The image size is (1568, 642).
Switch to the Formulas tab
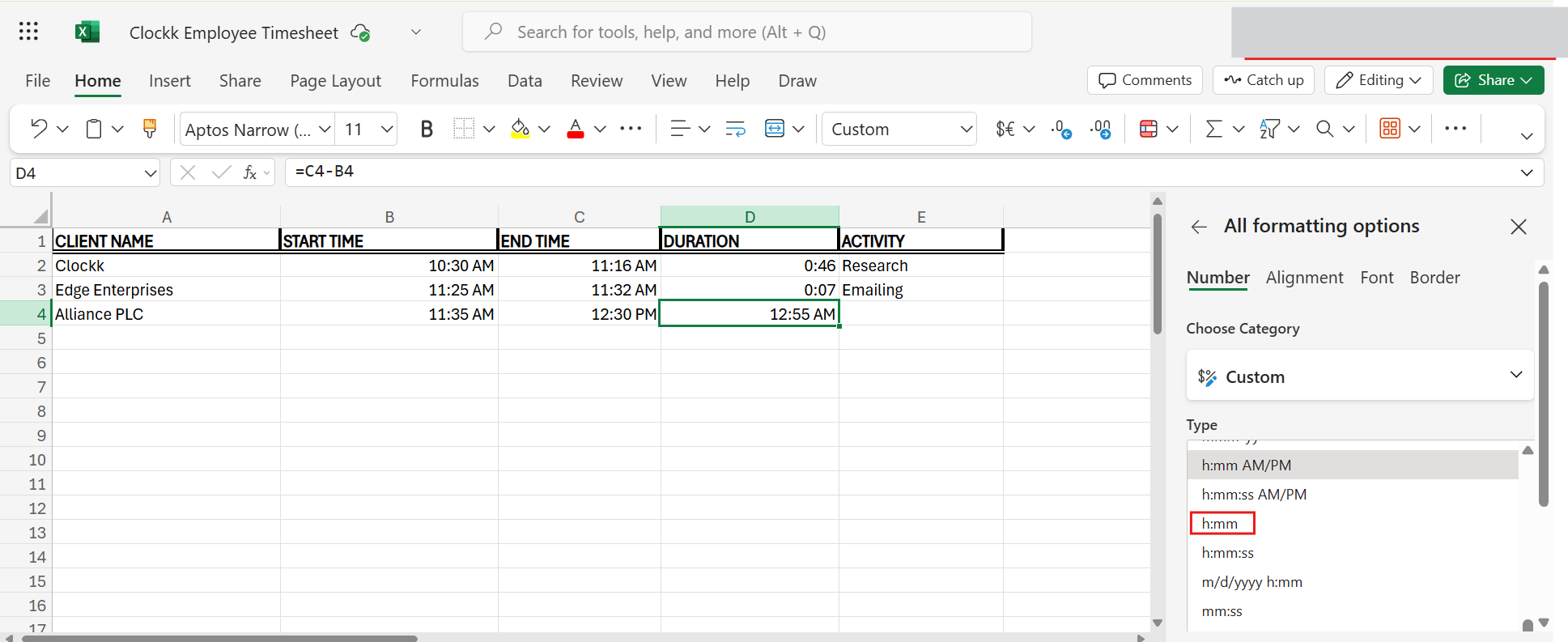444,81
